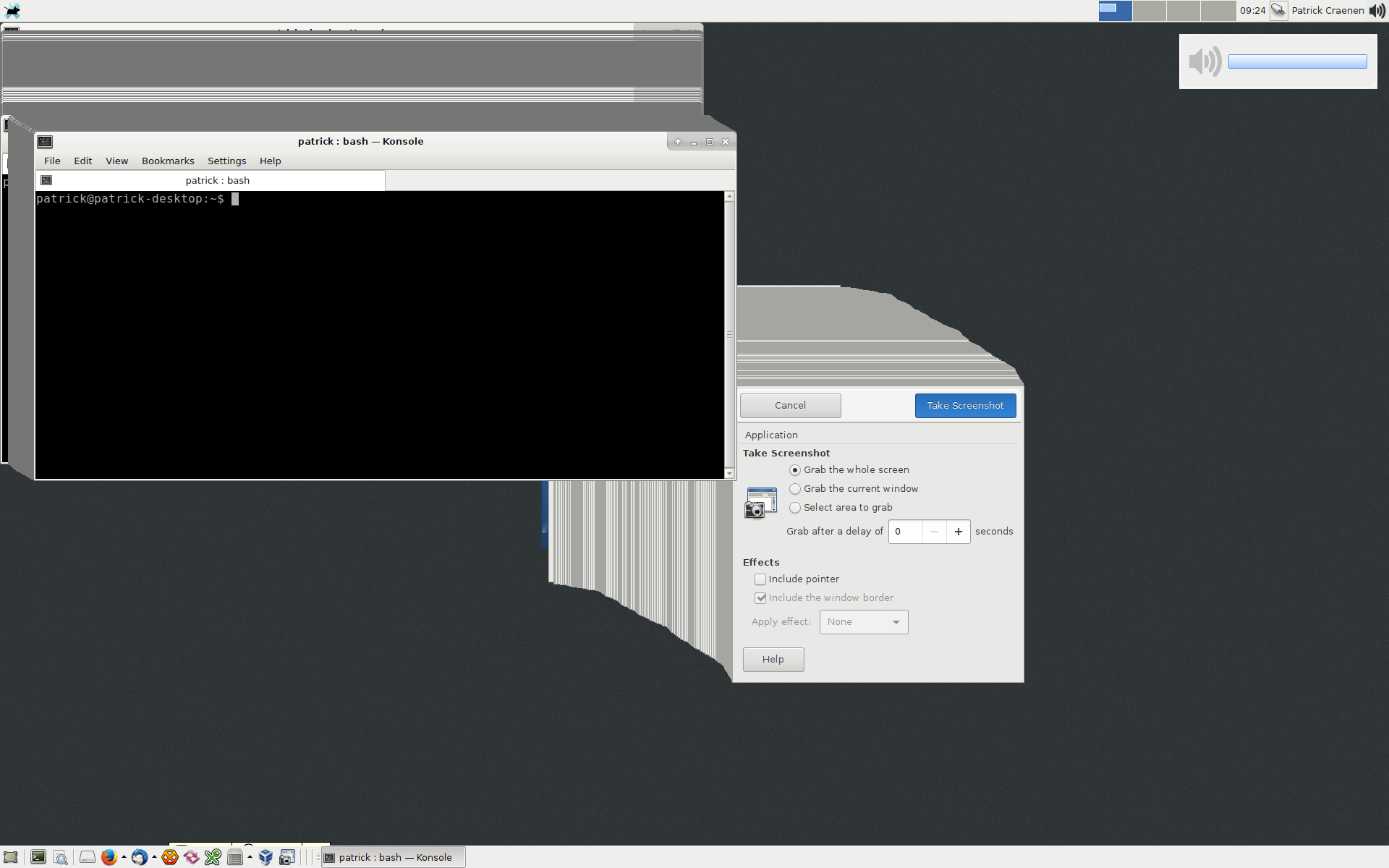Click the blue volume level bar
Viewport: 1389px width, 868px height.
[1298, 61]
